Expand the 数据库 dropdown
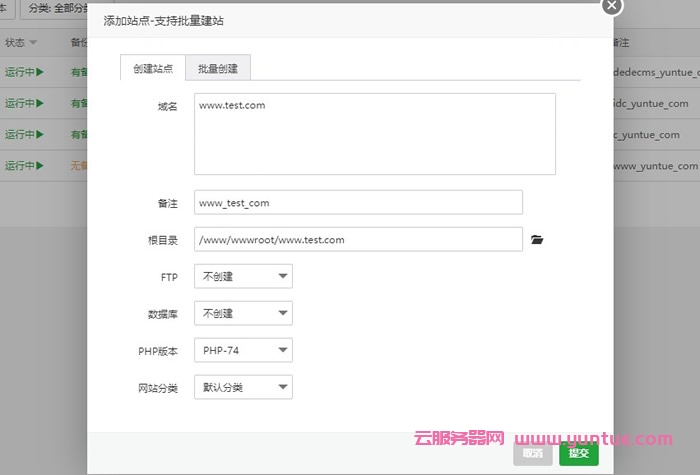 (x=243, y=313)
